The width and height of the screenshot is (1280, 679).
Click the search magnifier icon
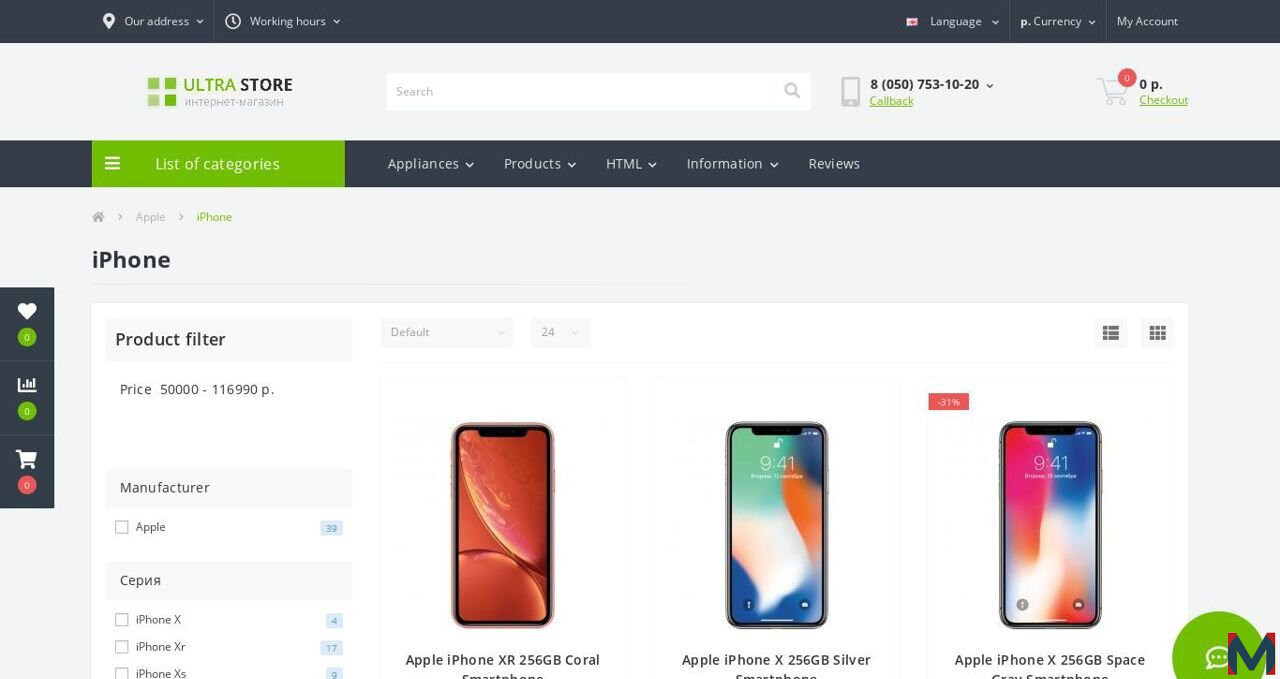[x=792, y=91]
